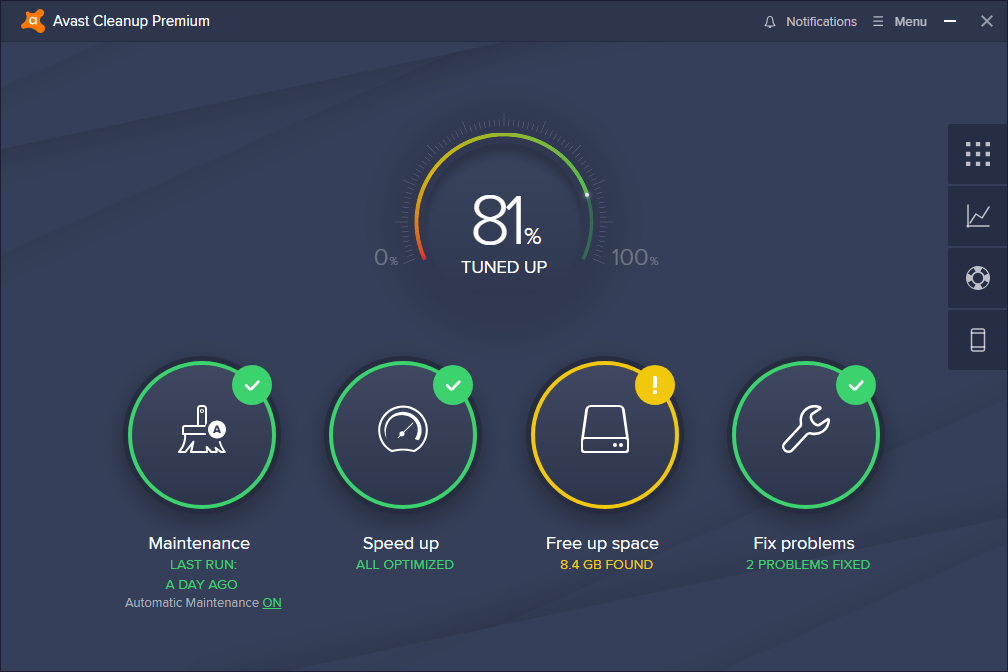Screen dimensions: 1008x672
Task: Click the mobile phone icon in sidebar
Action: pos(977,340)
